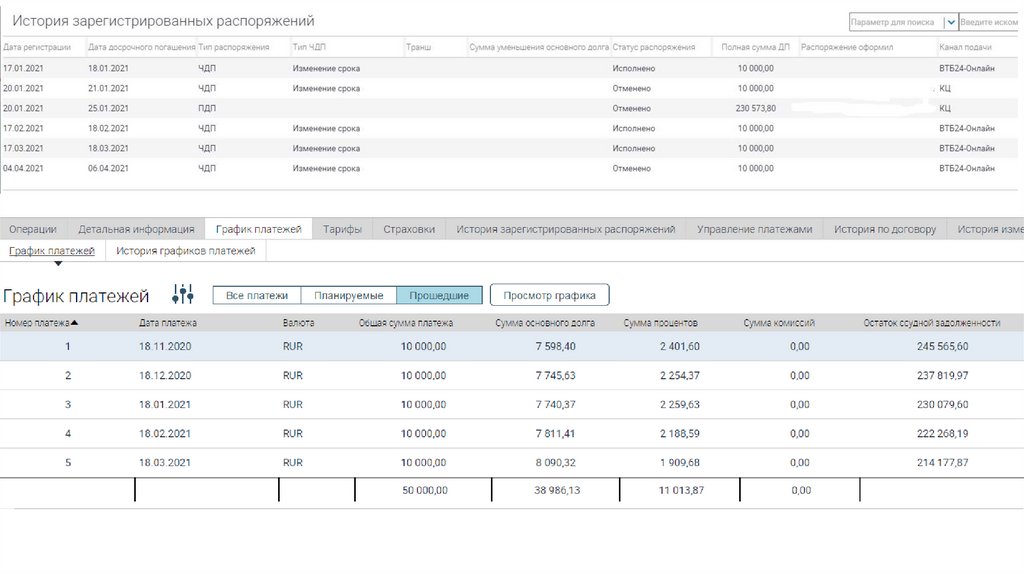Open the payment schedule filter settings icon

(x=182, y=294)
